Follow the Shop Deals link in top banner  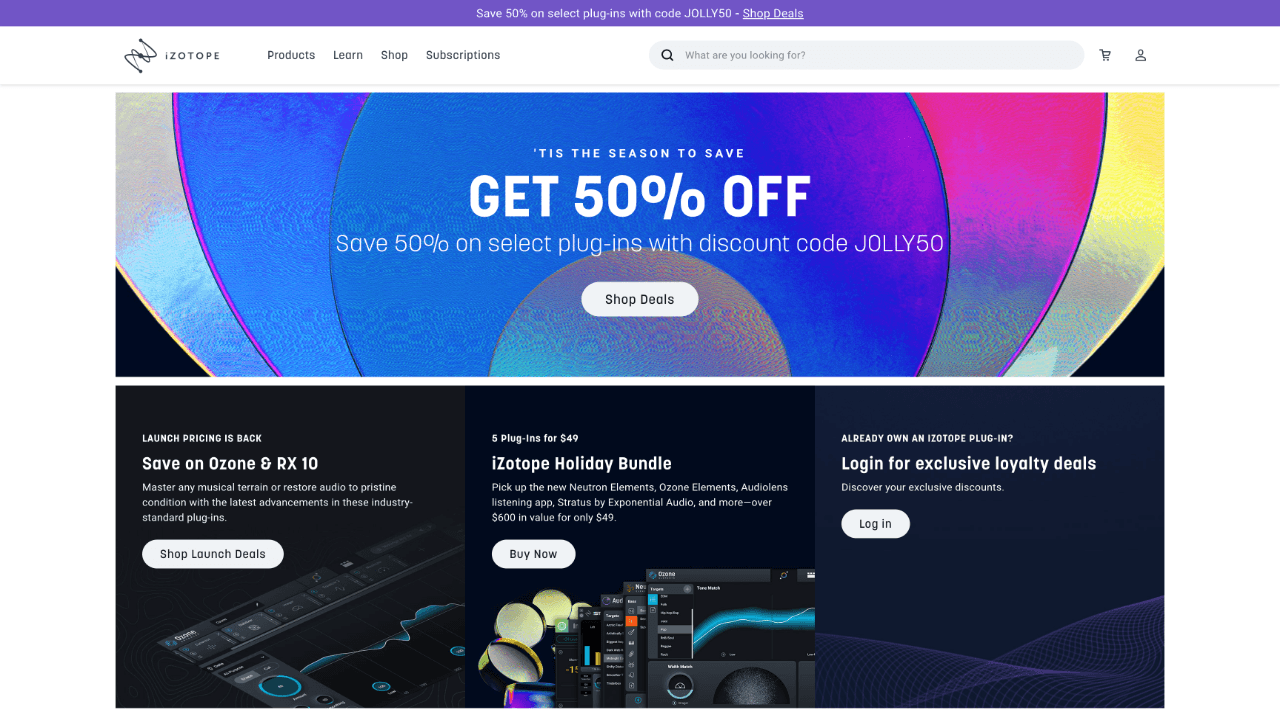pyautogui.click(x=773, y=13)
